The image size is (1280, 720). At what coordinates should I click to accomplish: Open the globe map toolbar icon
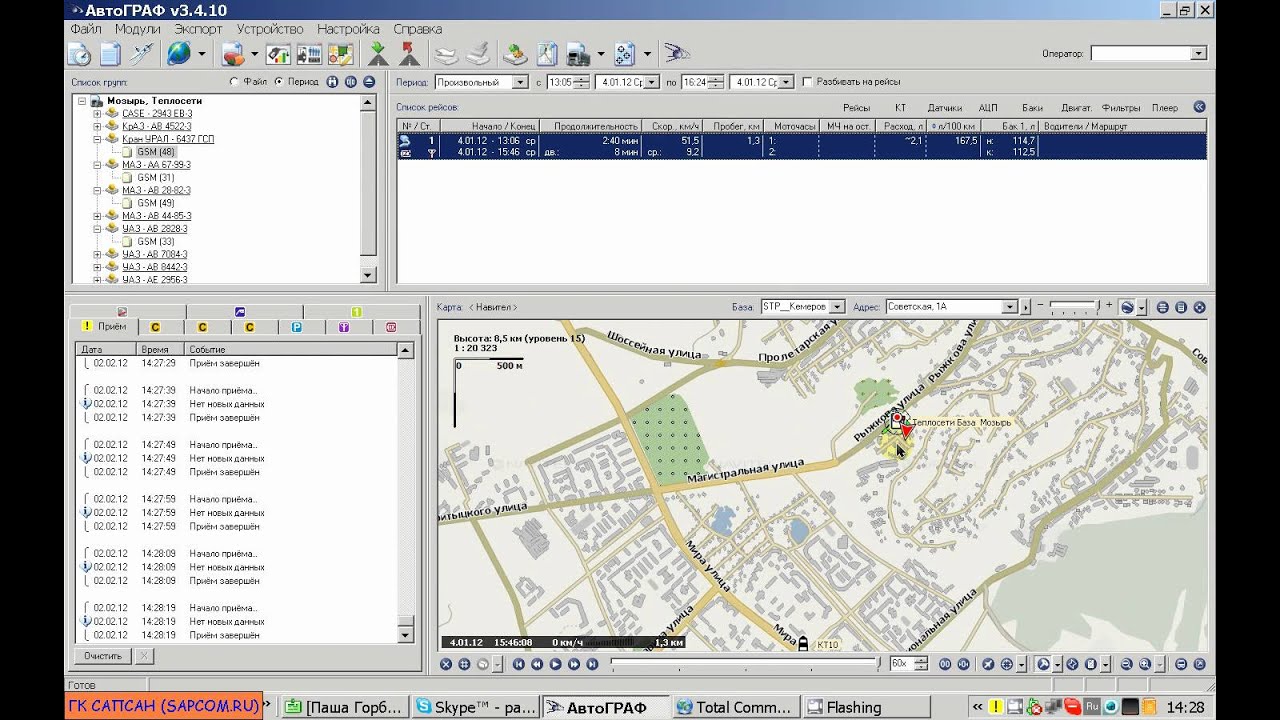178,53
